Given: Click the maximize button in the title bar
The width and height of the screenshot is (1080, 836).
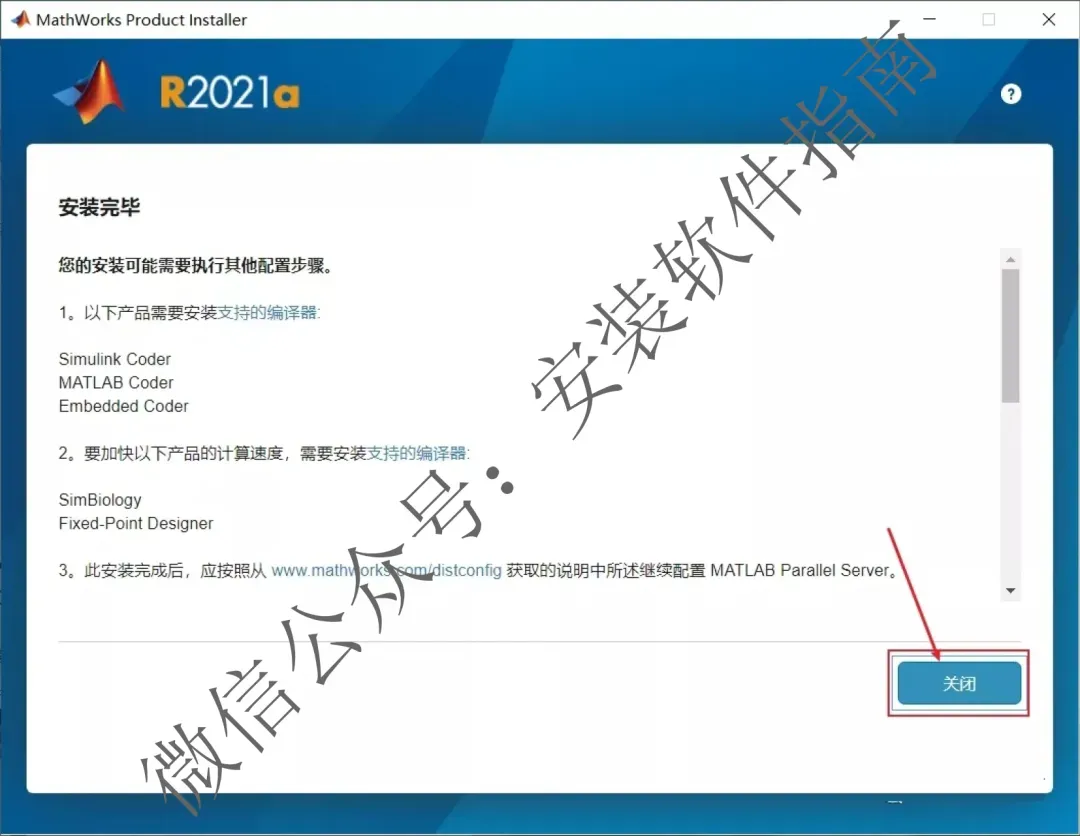Looking at the screenshot, I should [988, 19].
